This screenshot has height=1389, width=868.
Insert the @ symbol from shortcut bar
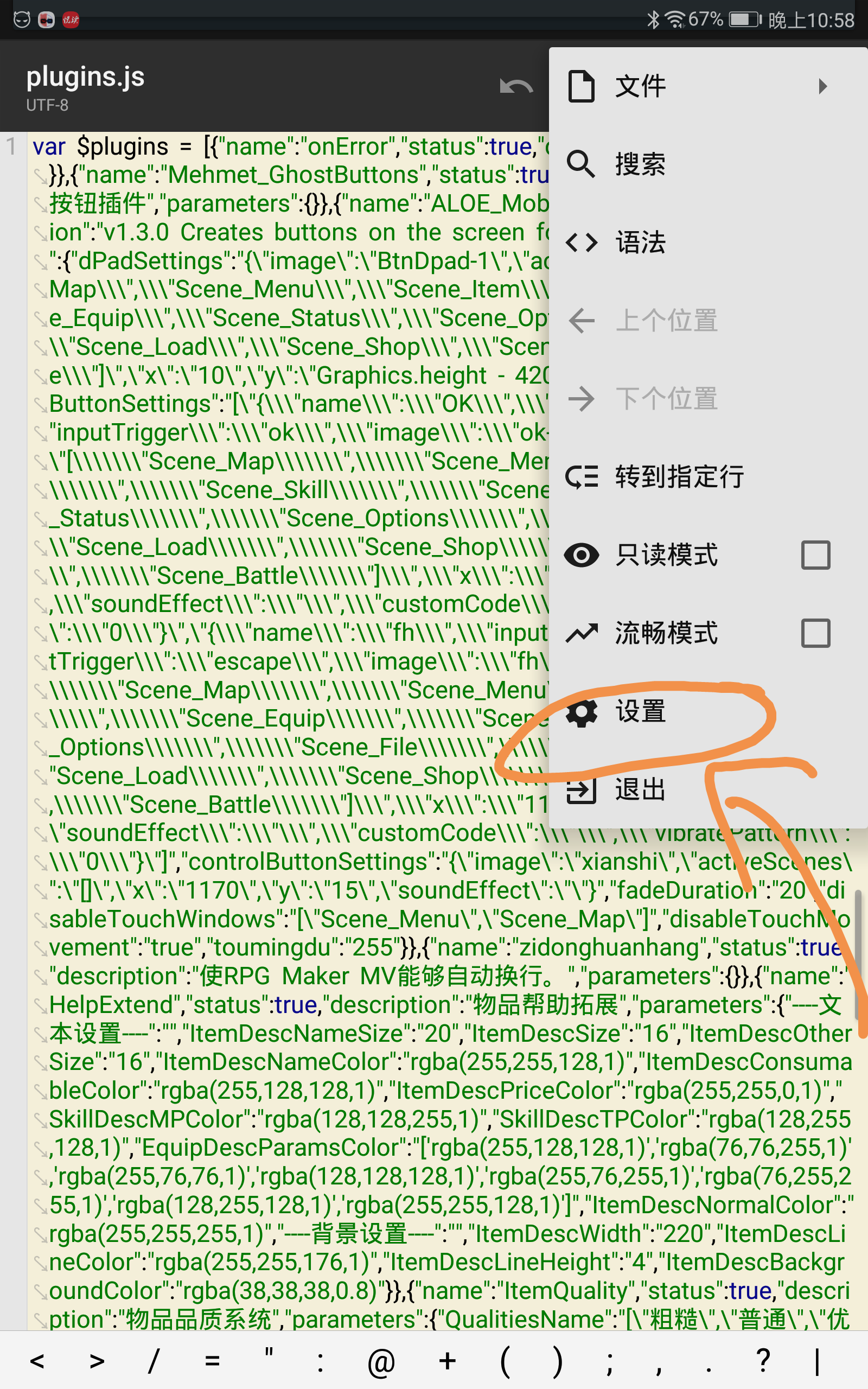click(381, 1362)
